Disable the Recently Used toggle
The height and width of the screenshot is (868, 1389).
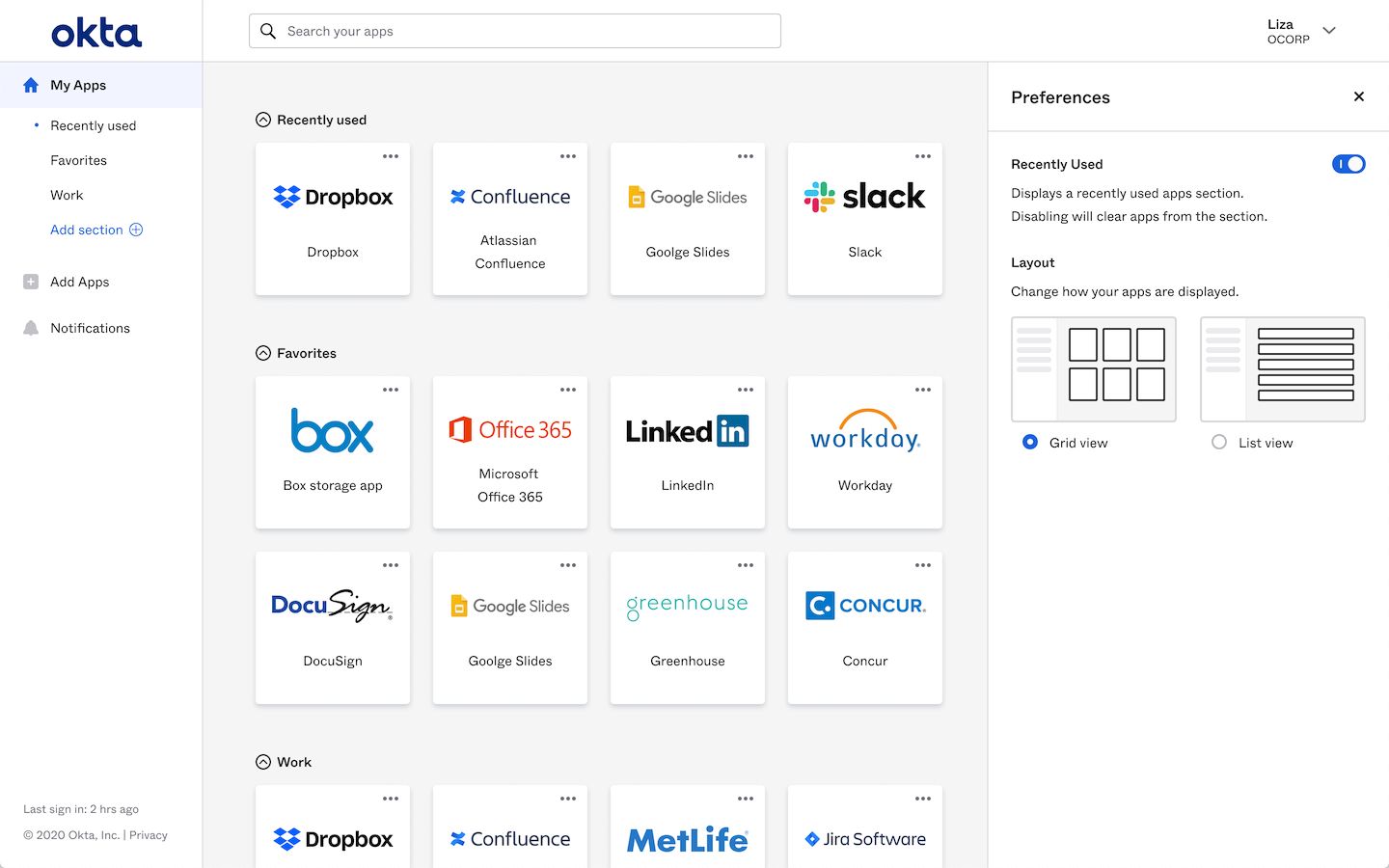coord(1348,164)
